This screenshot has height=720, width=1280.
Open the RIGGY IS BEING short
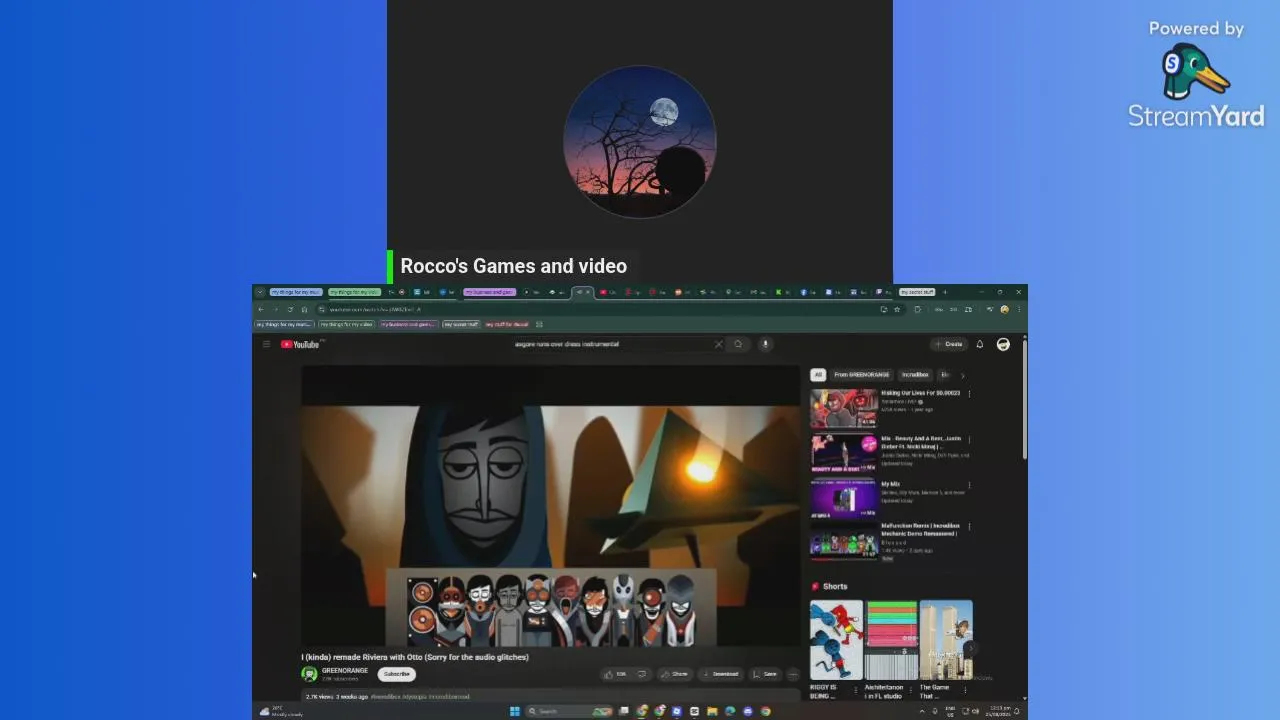tap(836, 640)
